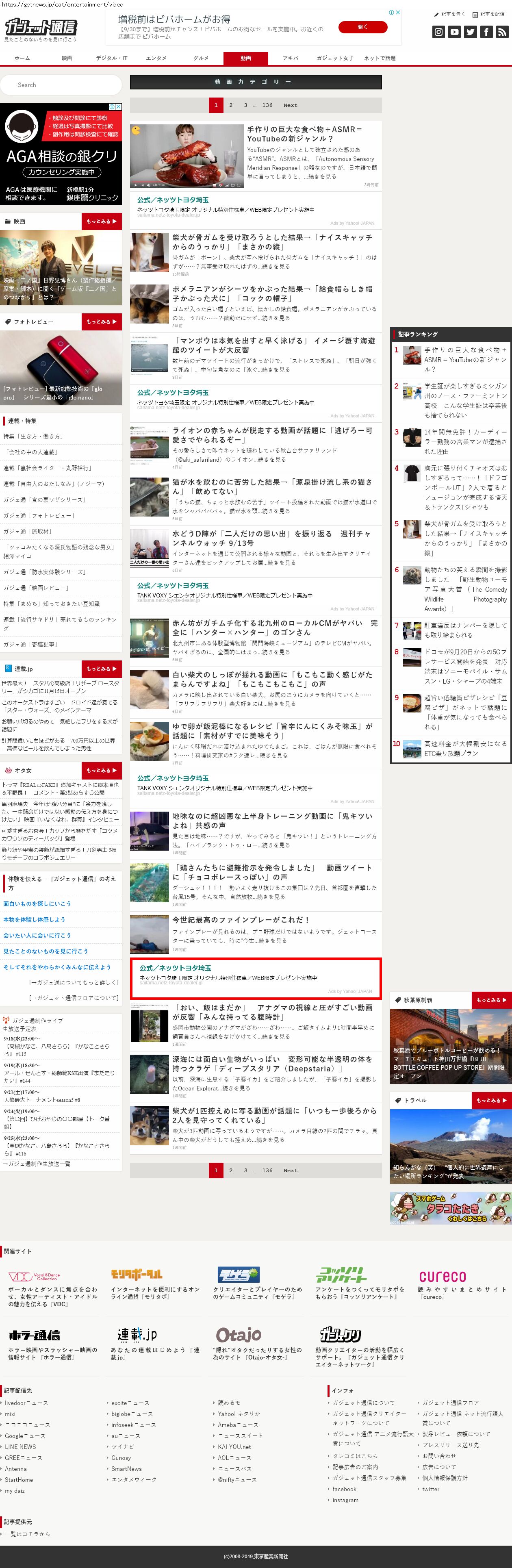Image resolution: width=512 pixels, height=1568 pixels.
Task: Open the footer instagram text link
Action: coord(345,1501)
